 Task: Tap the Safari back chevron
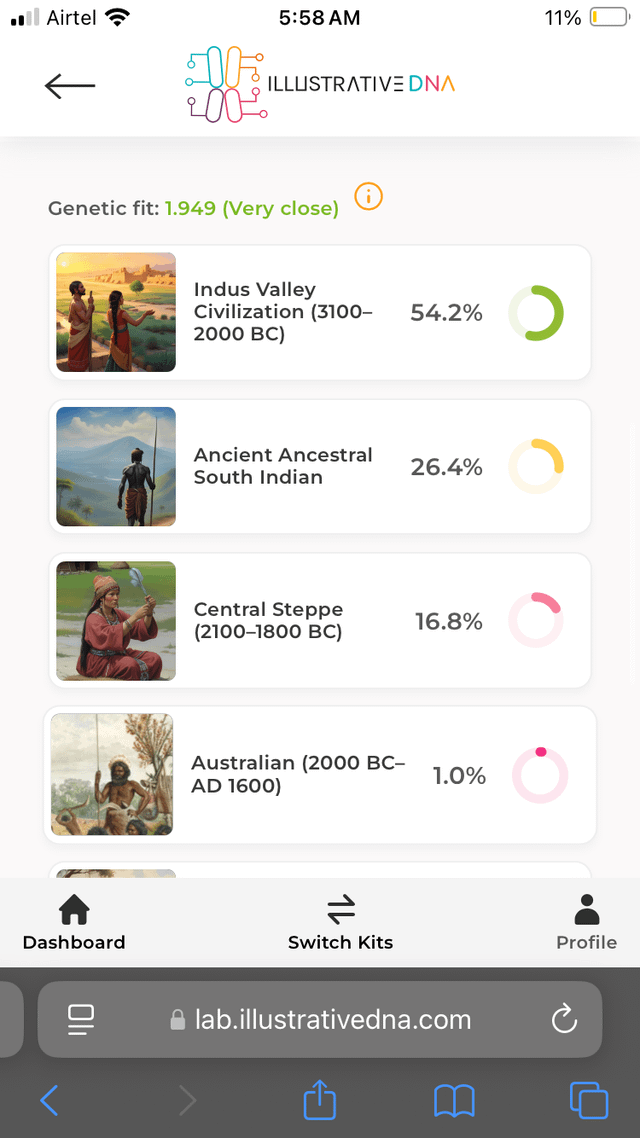pyautogui.click(x=49, y=1101)
